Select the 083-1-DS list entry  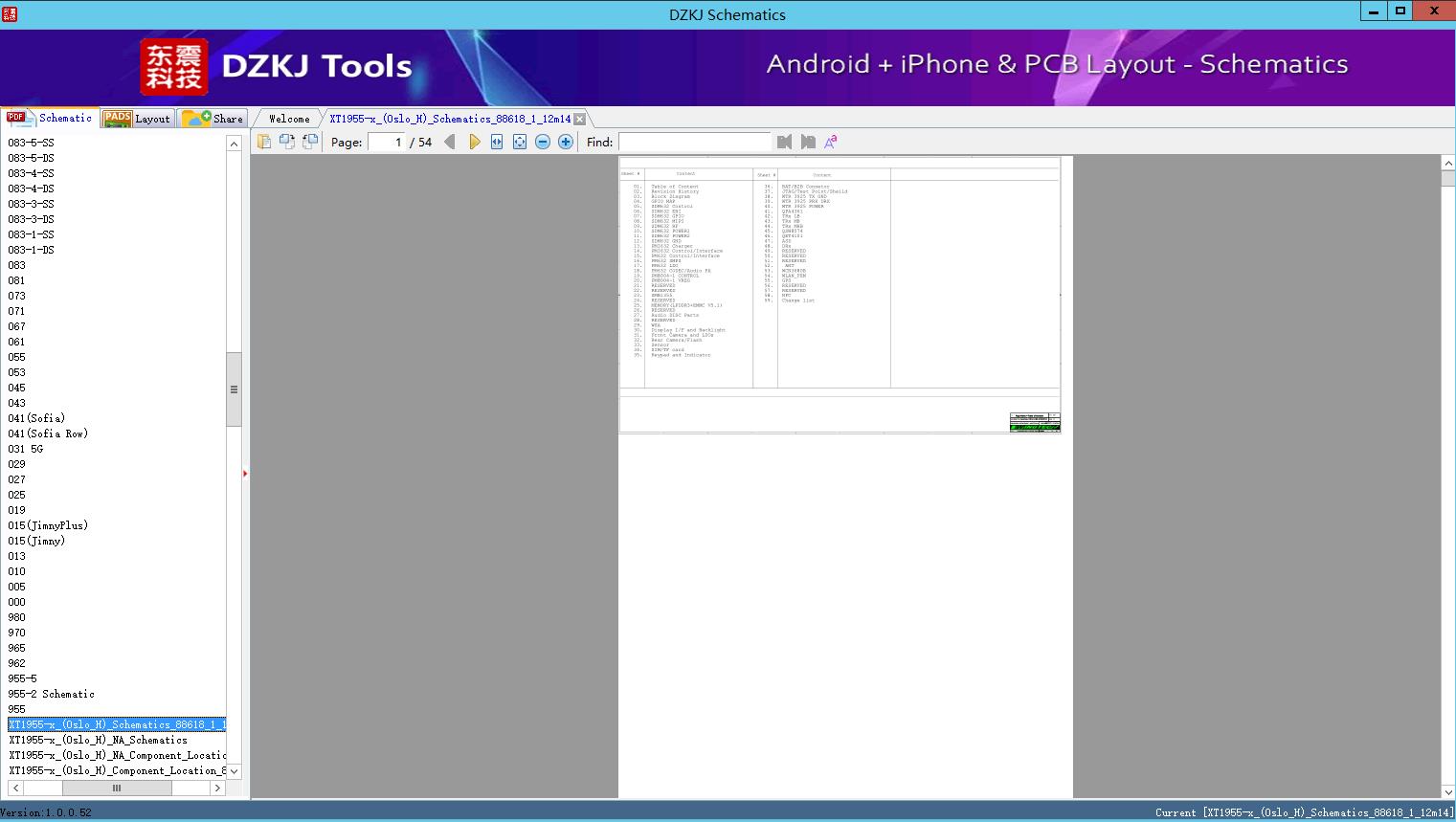click(31, 250)
